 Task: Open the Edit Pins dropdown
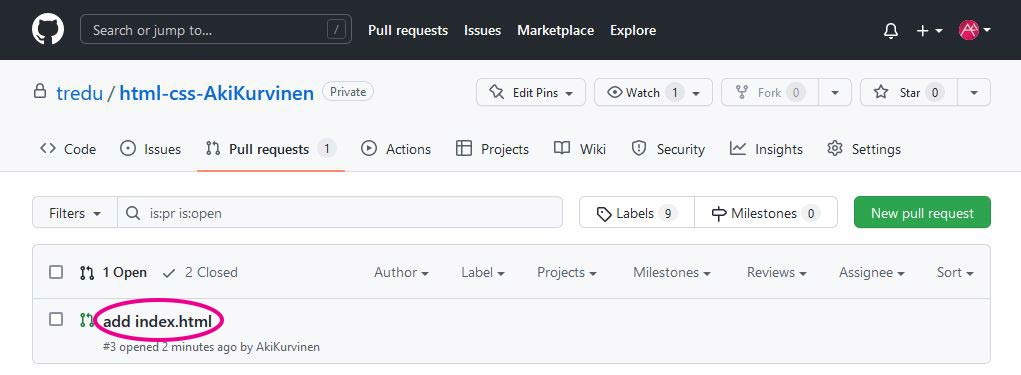point(531,92)
